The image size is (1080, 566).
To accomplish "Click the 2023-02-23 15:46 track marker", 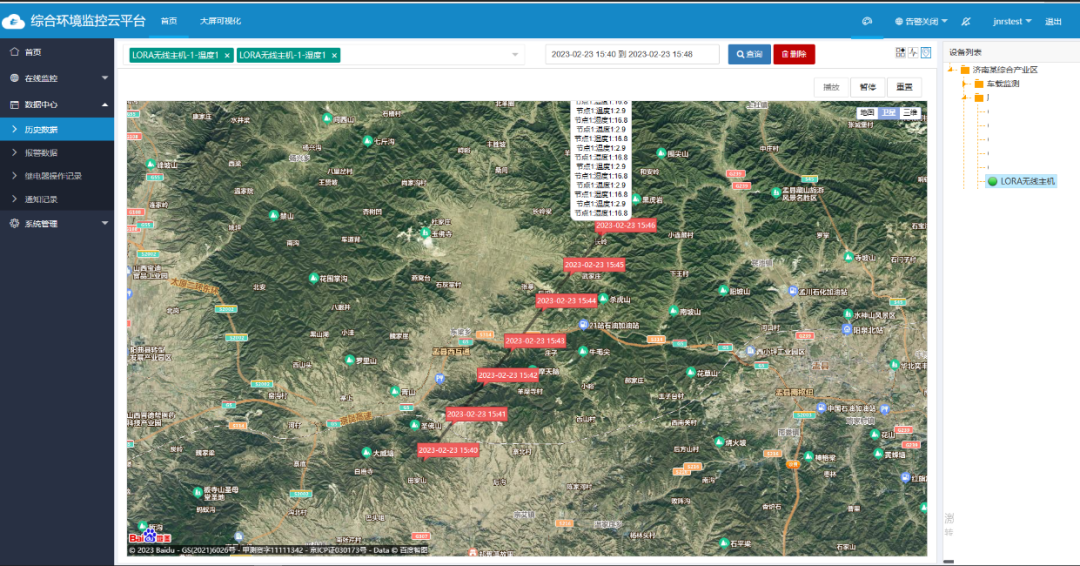I will click(625, 226).
